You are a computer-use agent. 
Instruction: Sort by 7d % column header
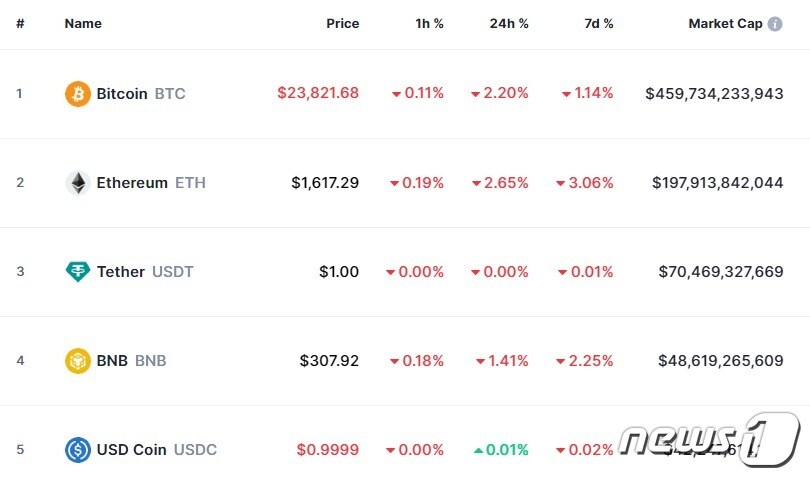597,23
